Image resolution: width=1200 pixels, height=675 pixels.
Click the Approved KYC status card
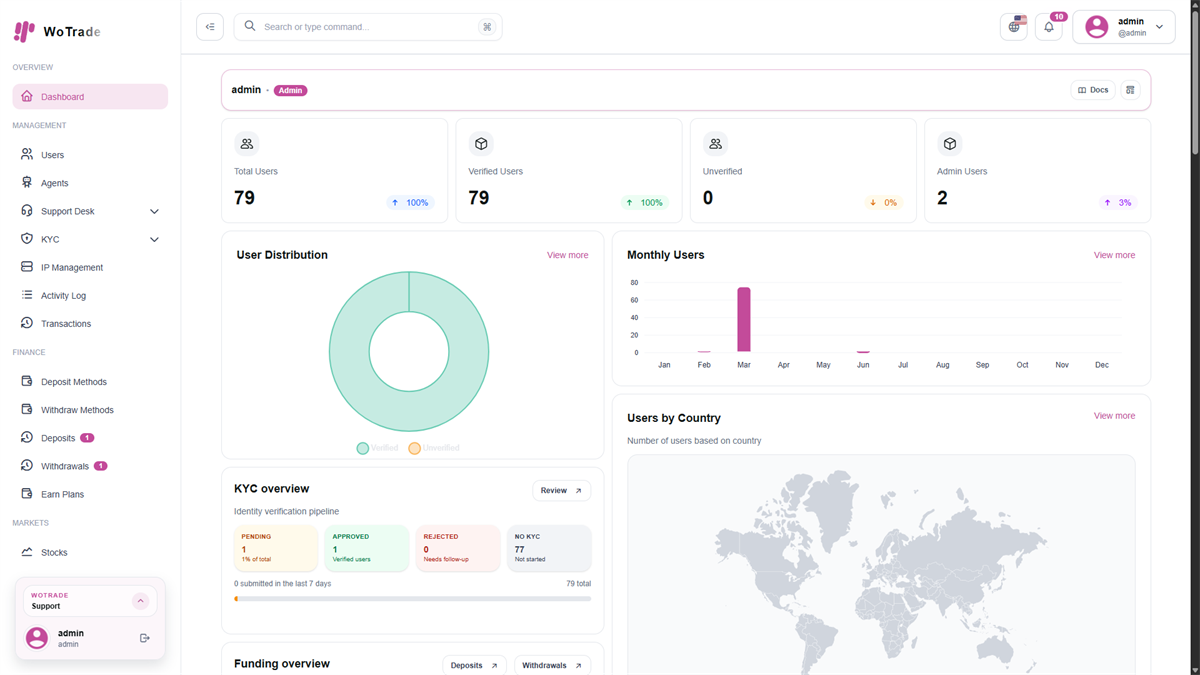[367, 548]
